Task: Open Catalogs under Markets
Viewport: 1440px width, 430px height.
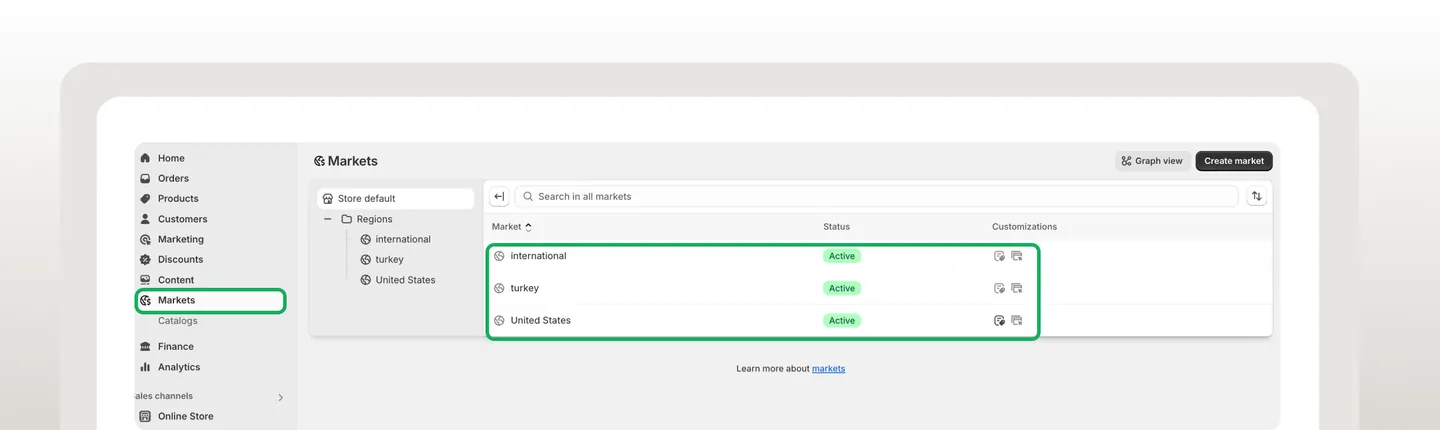Action: 177,321
